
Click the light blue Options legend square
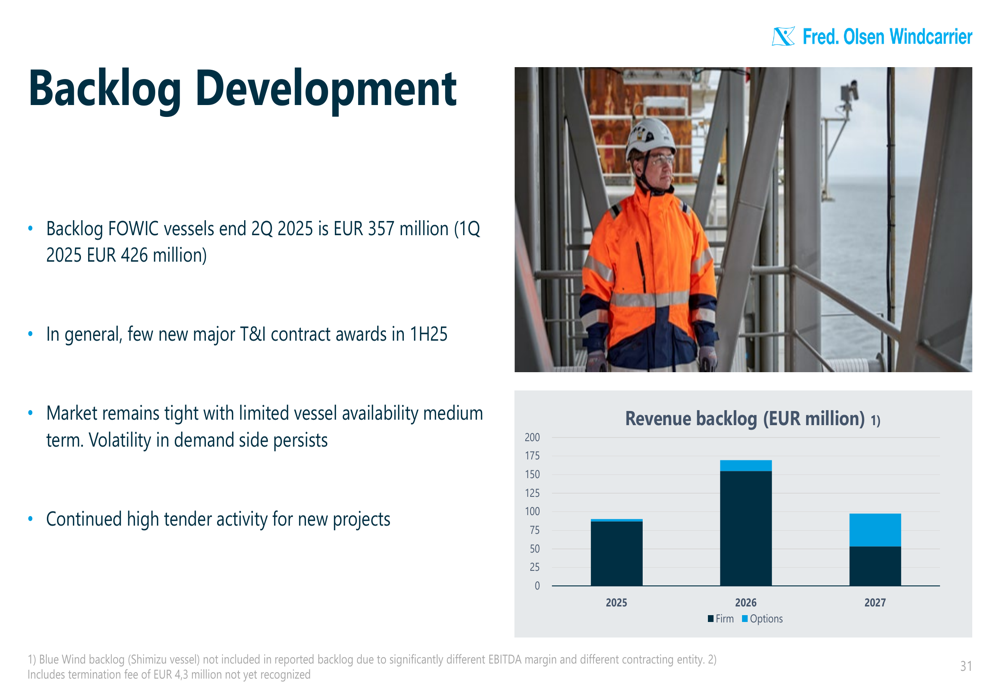745,619
